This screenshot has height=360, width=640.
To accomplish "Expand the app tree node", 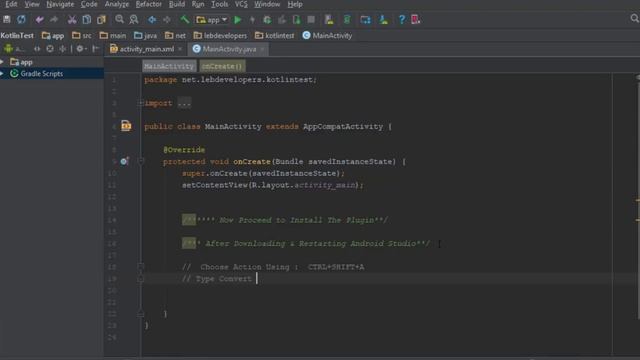I will [x=2, y=62].
